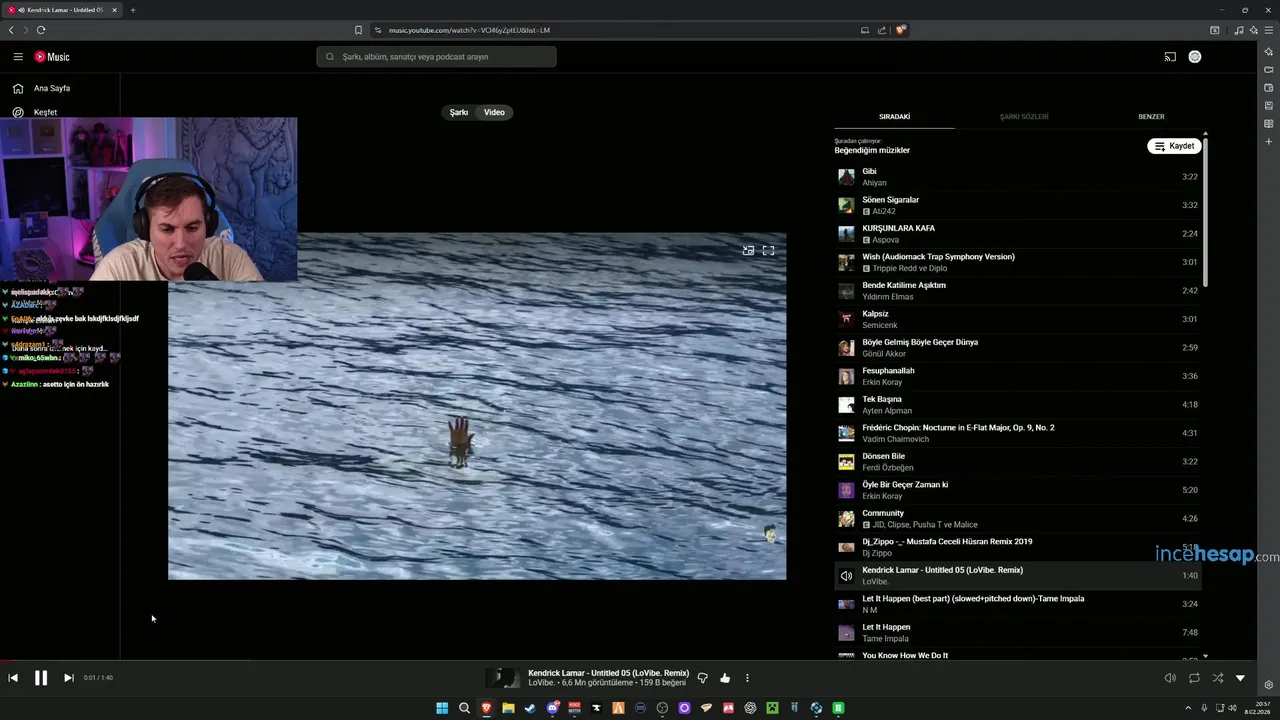Click the Beğendiğim müzikler playlist link

pyautogui.click(x=872, y=150)
